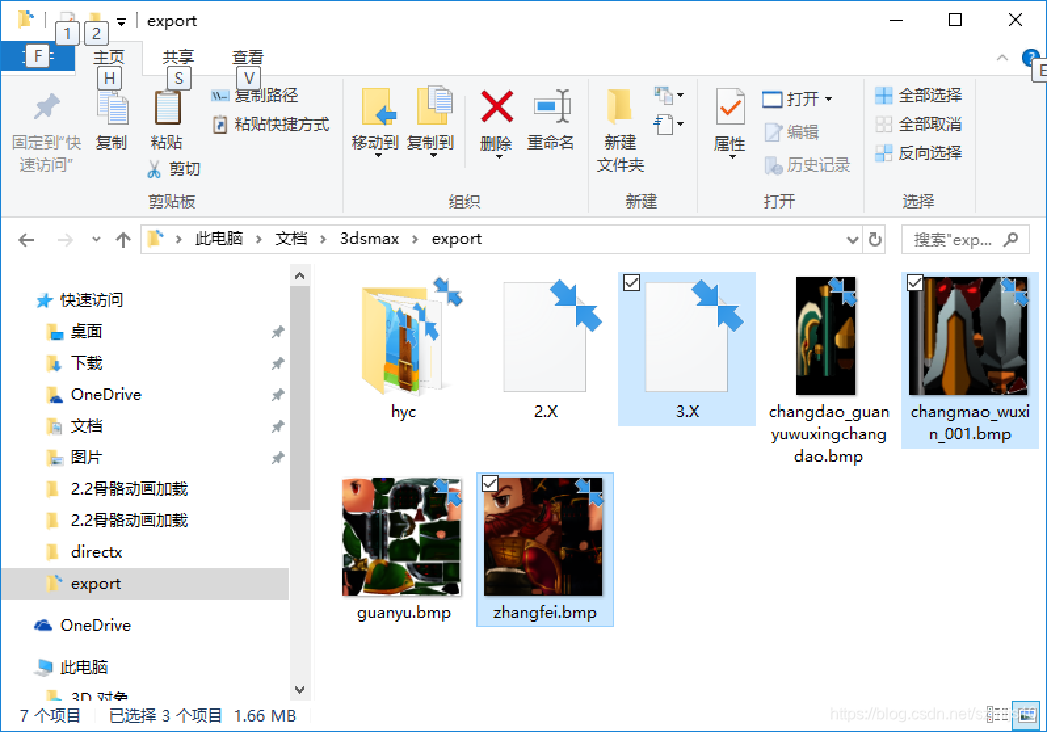Select export folder in sidebar
The height and width of the screenshot is (732, 1047).
(x=146, y=584)
